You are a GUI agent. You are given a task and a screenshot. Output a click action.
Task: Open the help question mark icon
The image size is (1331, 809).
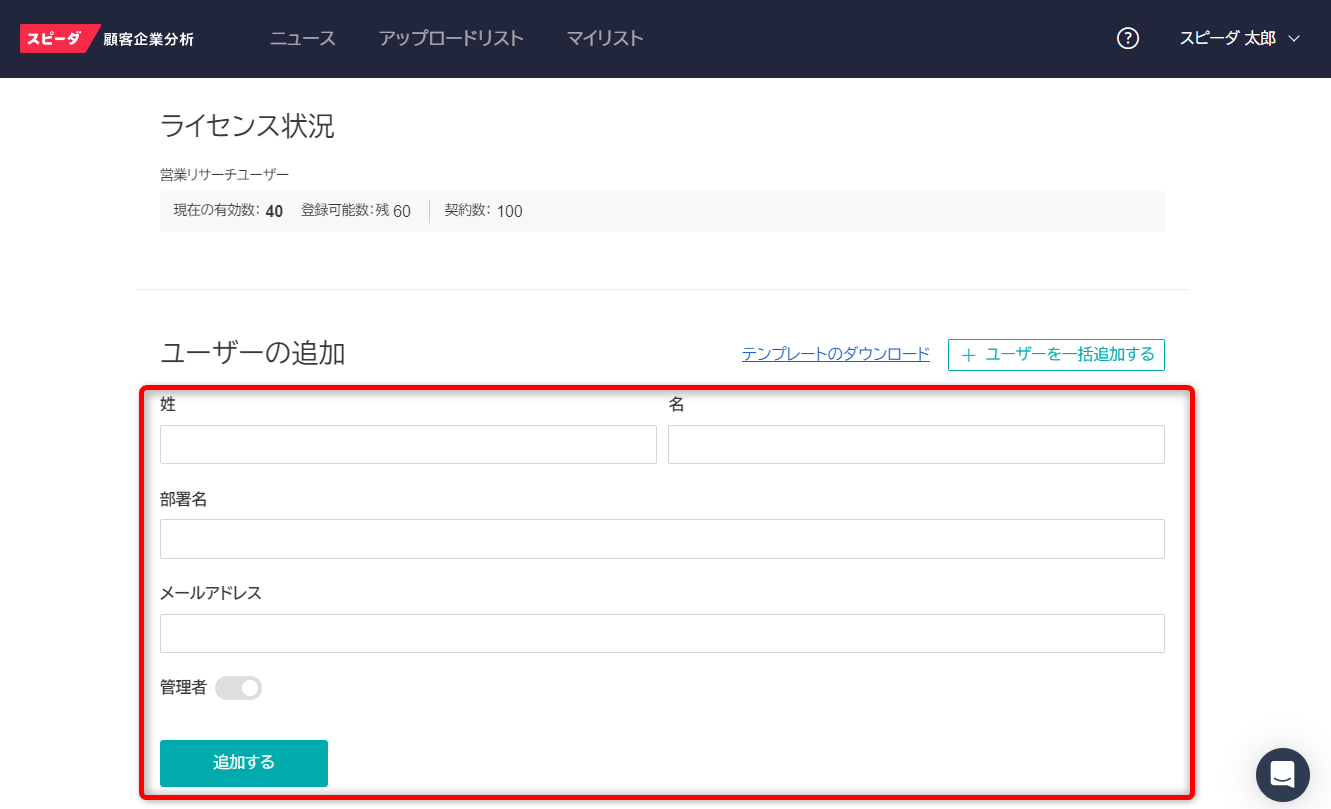(1128, 39)
